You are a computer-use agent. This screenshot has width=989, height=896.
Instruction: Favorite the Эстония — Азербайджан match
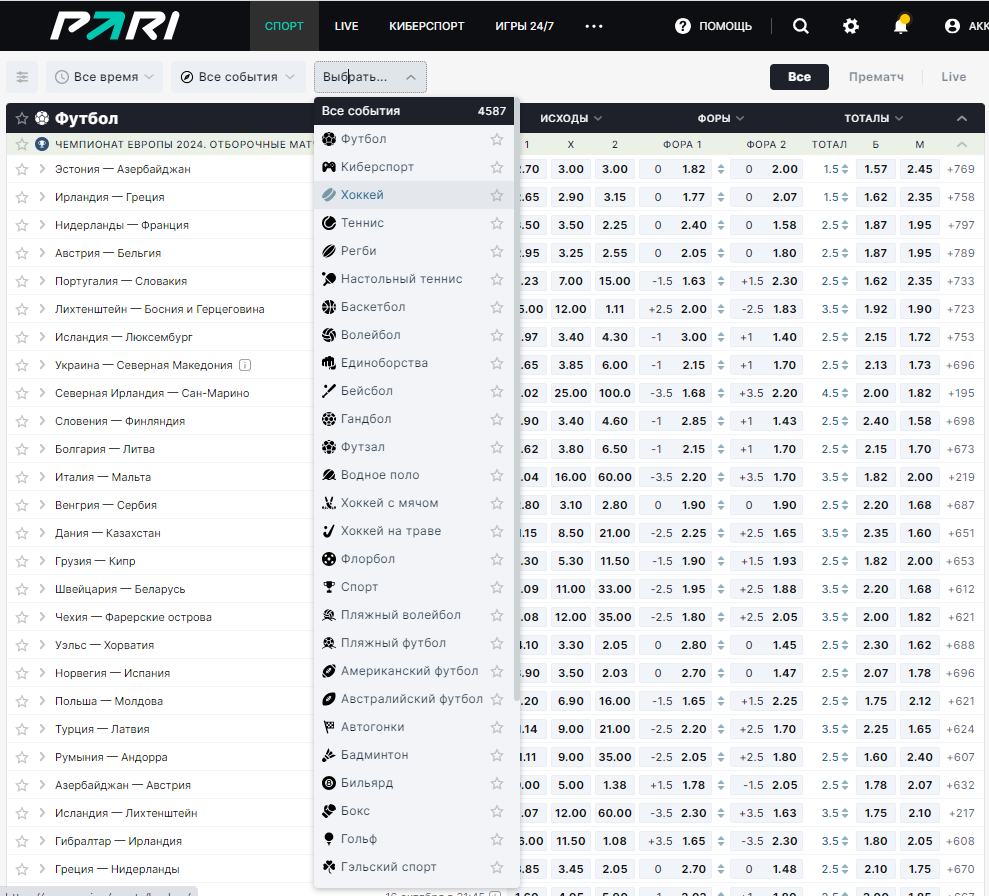22,169
